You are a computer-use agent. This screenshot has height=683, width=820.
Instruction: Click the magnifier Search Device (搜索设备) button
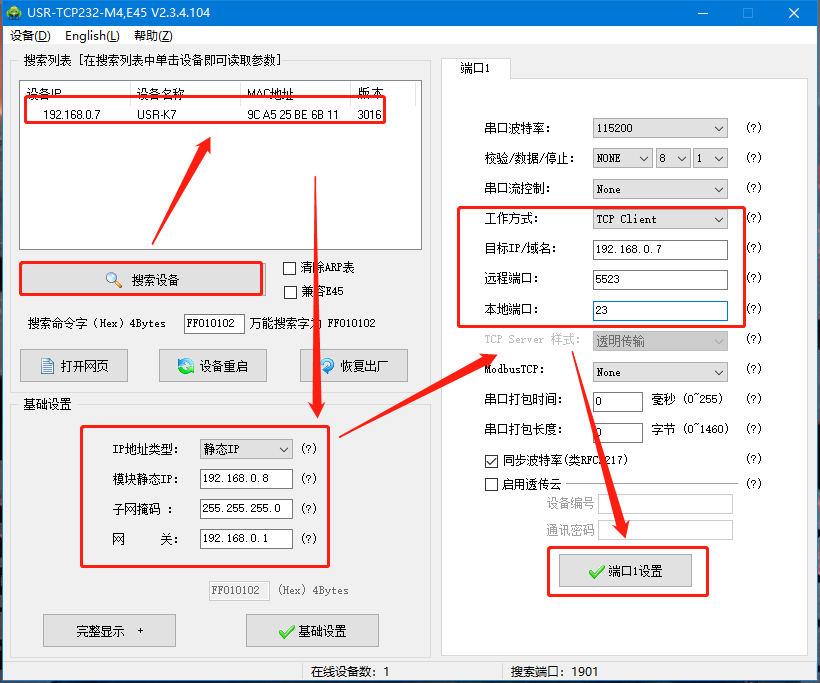(141, 280)
